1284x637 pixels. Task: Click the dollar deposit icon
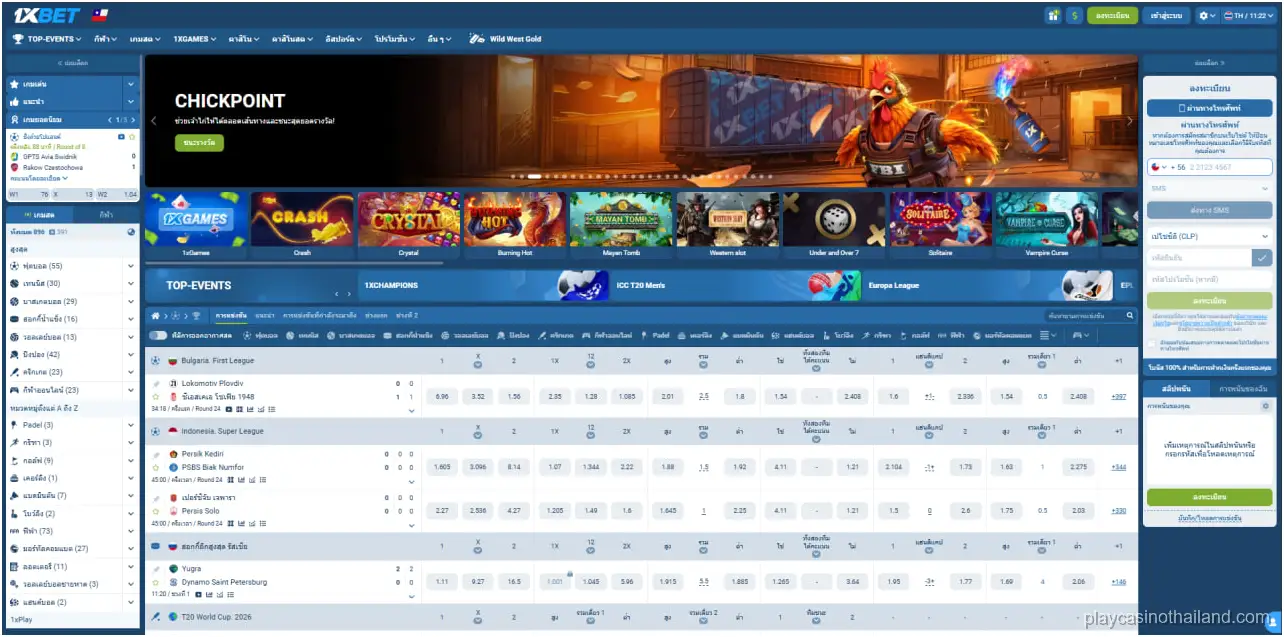pyautogui.click(x=1074, y=15)
